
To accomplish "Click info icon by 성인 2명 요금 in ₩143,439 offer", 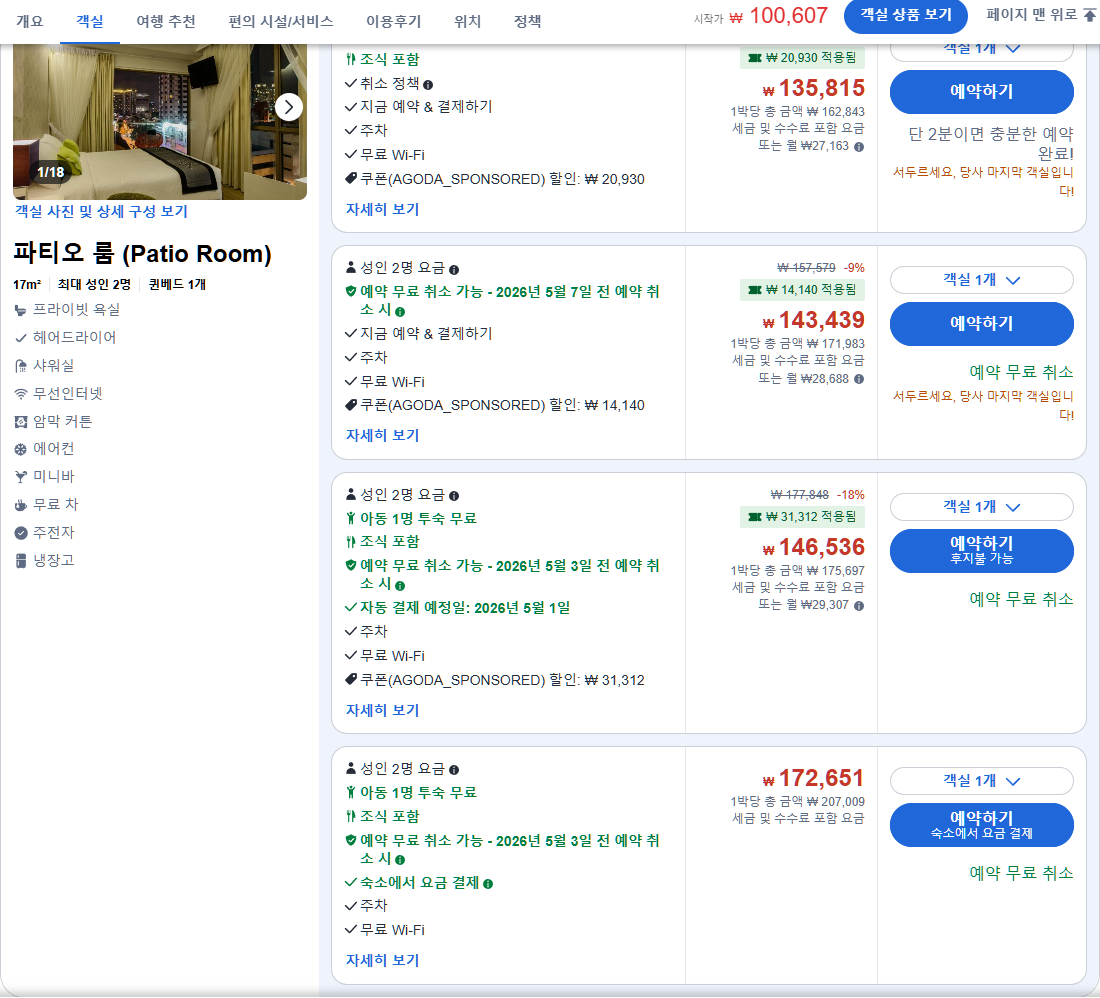I will coord(454,269).
